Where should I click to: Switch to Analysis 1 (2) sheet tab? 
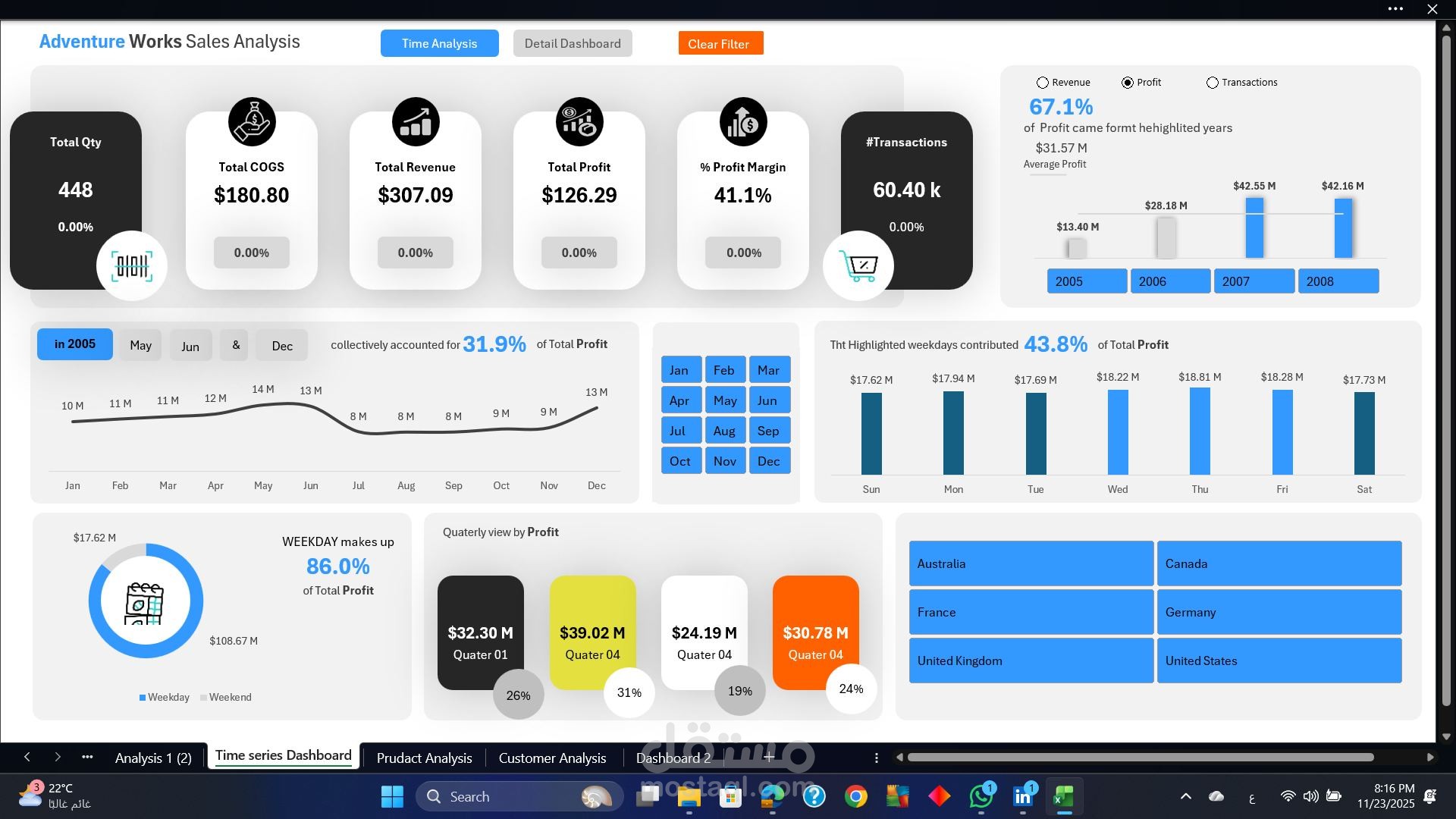tap(153, 758)
